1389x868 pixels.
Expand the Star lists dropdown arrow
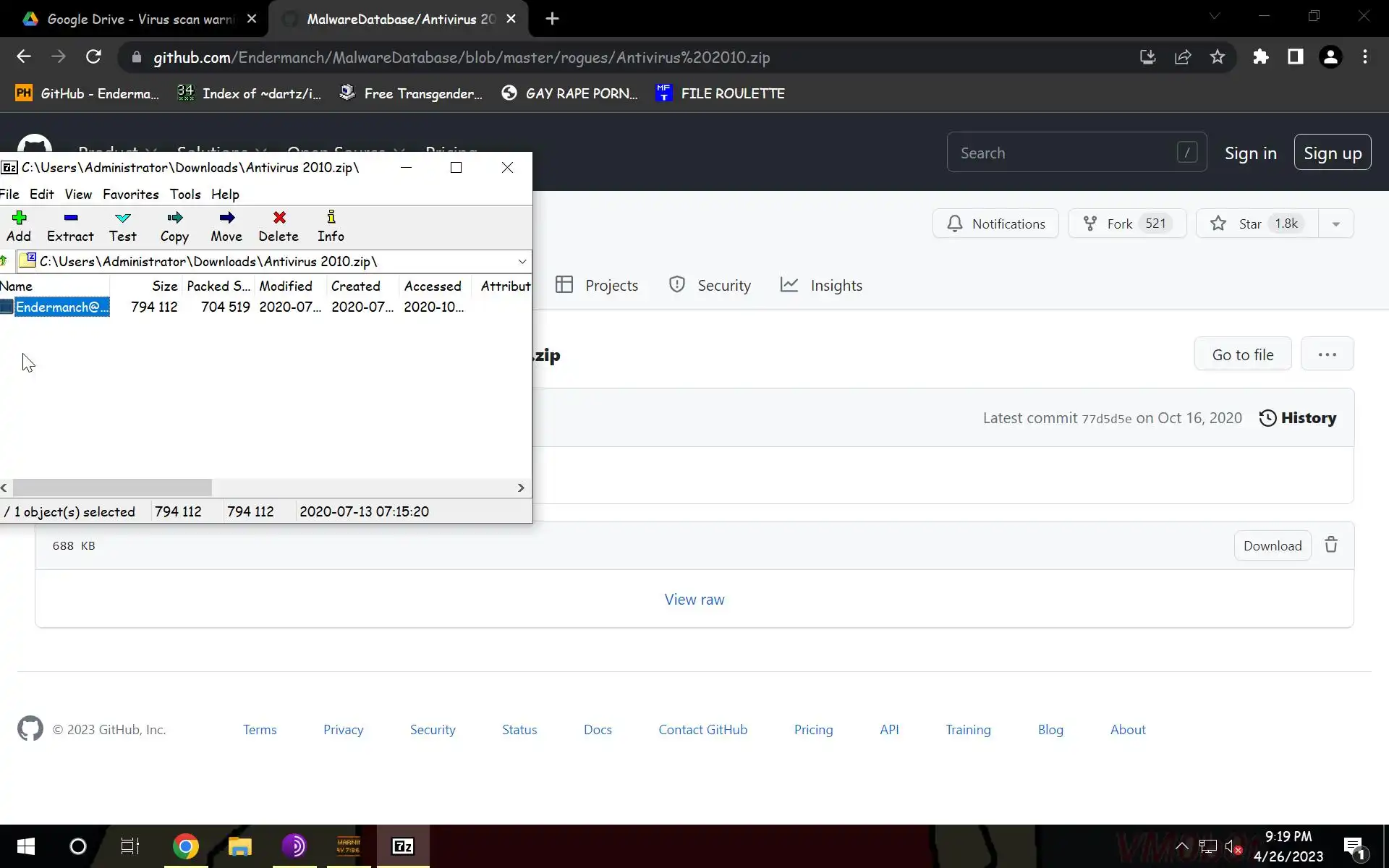(x=1335, y=224)
